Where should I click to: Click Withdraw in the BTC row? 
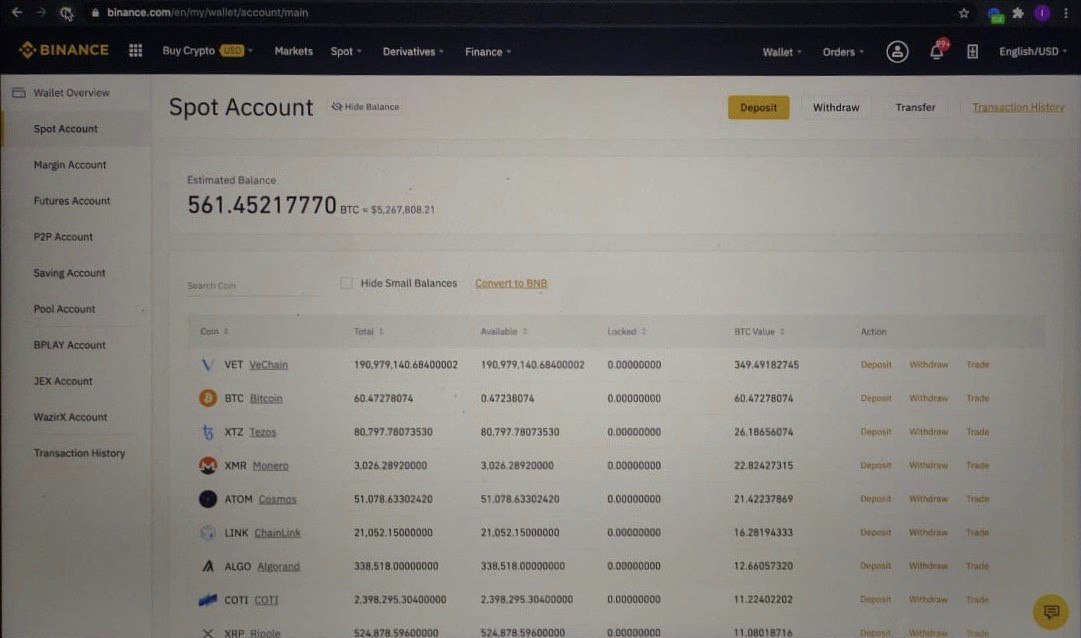pos(928,398)
